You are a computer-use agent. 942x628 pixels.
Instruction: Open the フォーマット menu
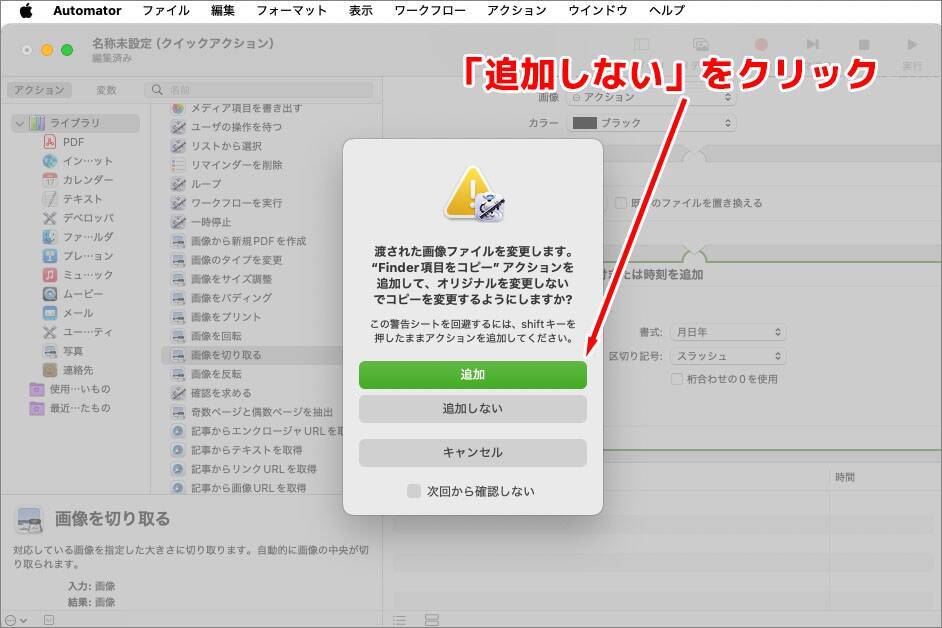point(291,10)
